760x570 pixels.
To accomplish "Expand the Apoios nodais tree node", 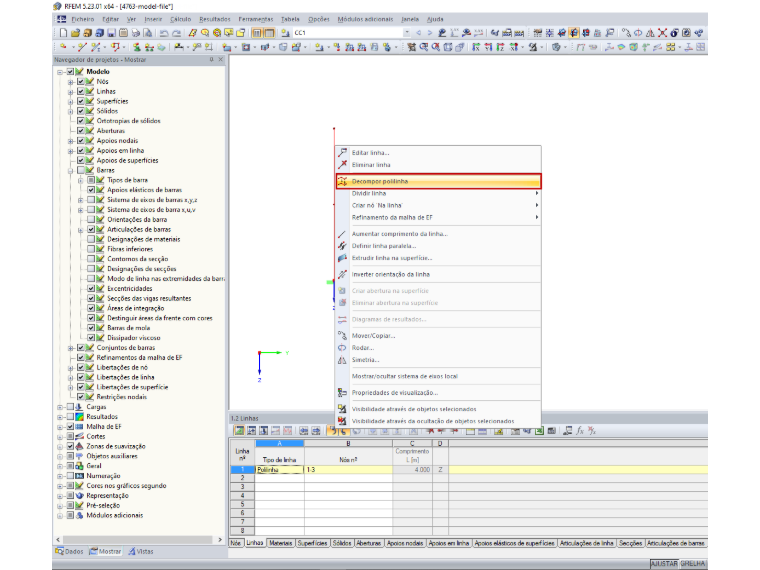I will click(x=70, y=141).
